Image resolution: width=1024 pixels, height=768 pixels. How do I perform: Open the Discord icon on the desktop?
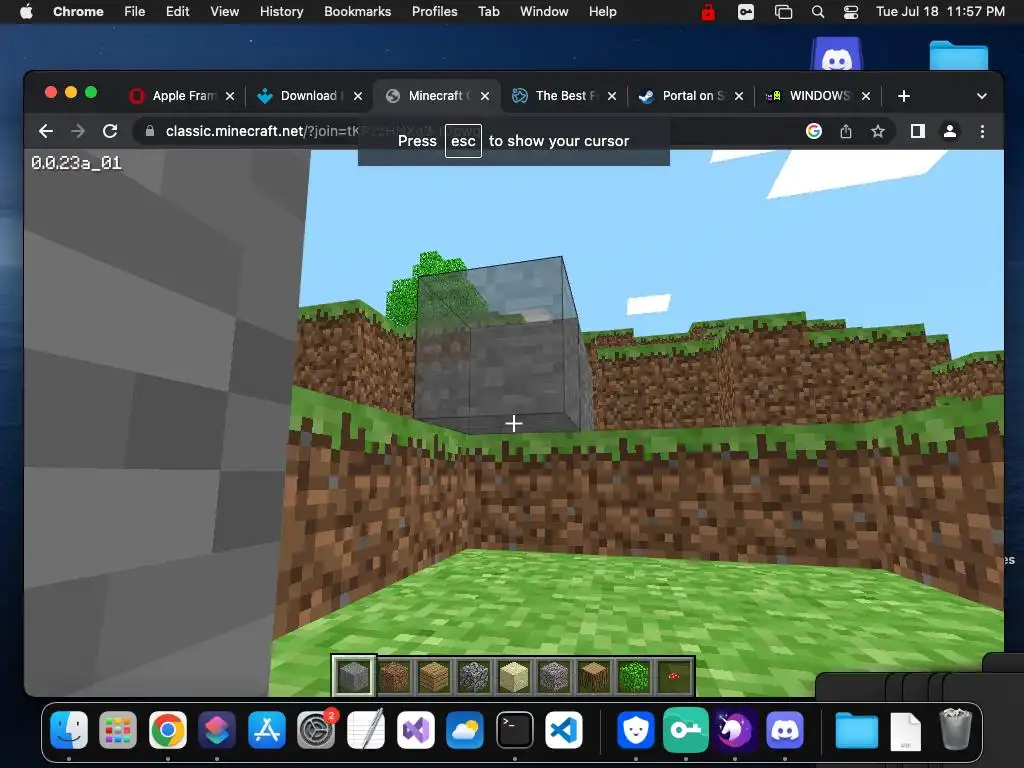(x=837, y=54)
